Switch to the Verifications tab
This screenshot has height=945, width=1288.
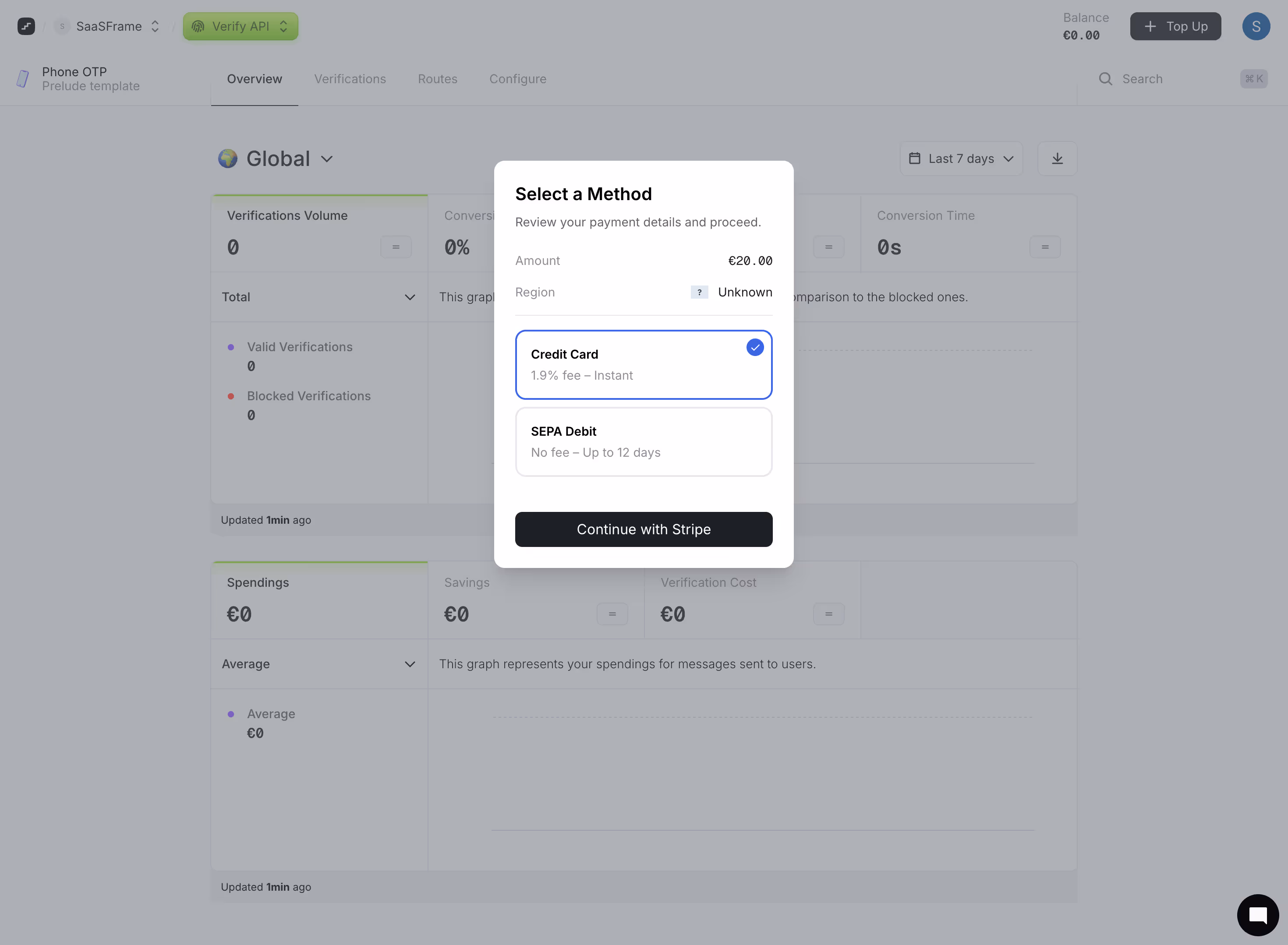pos(350,79)
